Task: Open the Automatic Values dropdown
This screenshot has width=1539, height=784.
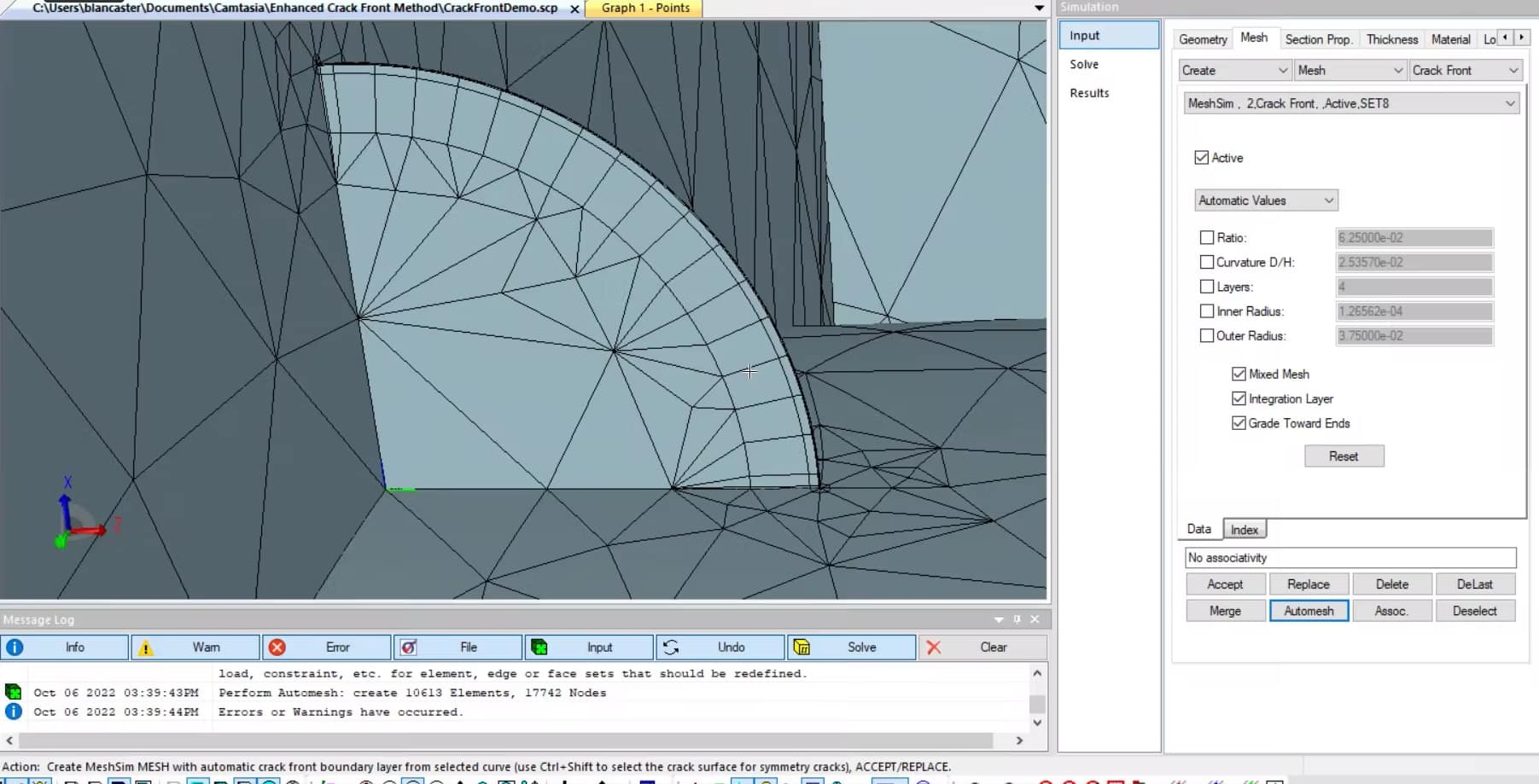Action: [1329, 200]
